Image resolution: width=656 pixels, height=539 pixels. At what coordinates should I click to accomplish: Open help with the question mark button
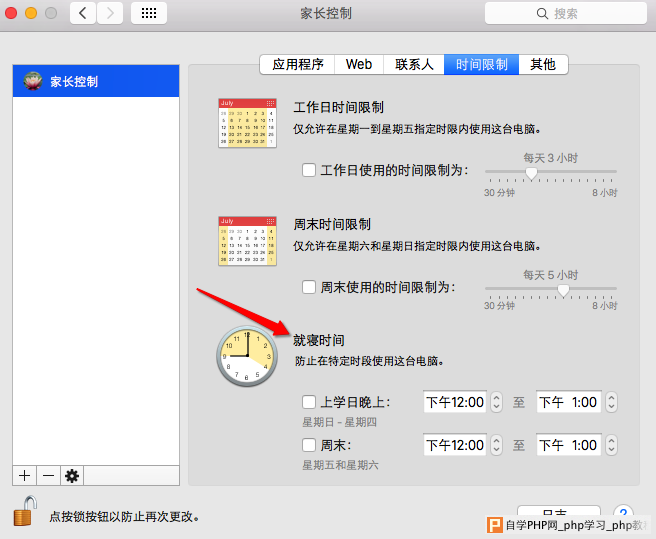pyautogui.click(x=623, y=512)
